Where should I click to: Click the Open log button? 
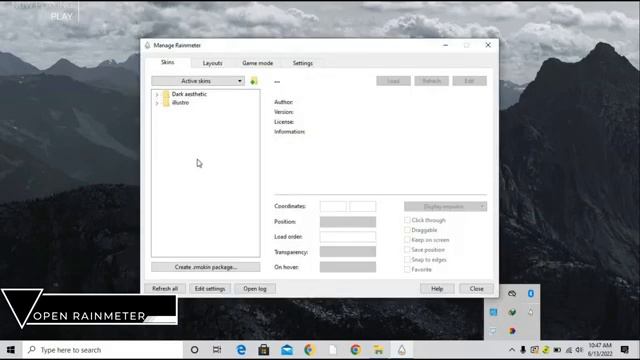(x=255, y=289)
